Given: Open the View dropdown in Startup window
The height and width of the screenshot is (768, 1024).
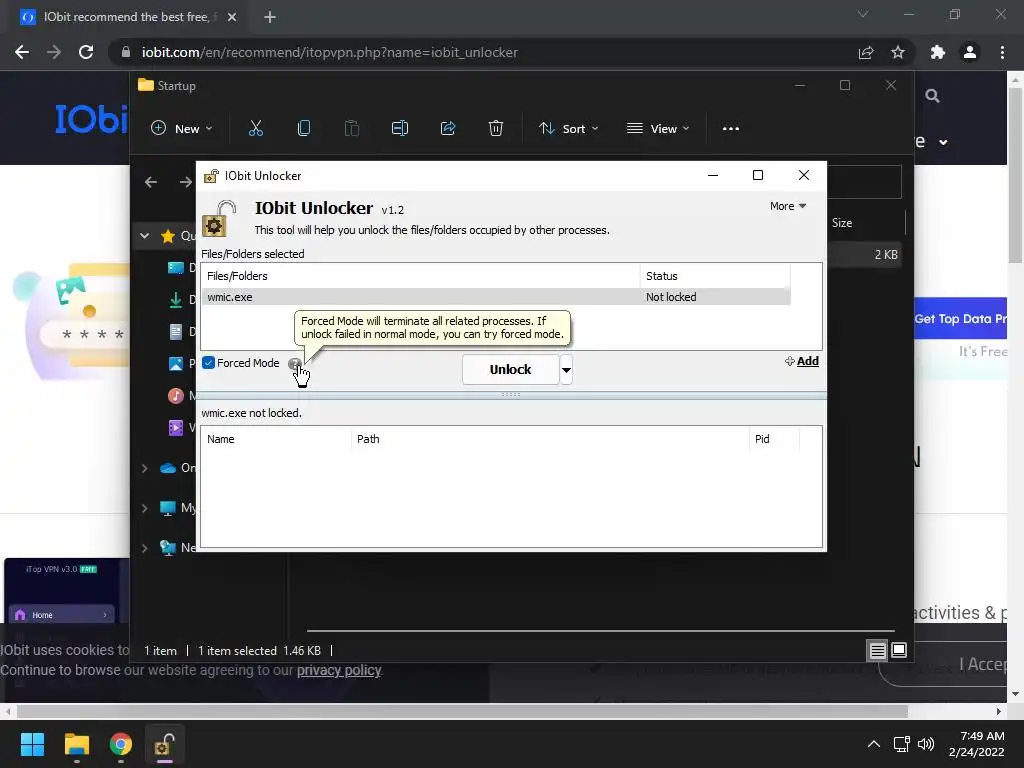Looking at the screenshot, I should click(x=658, y=129).
